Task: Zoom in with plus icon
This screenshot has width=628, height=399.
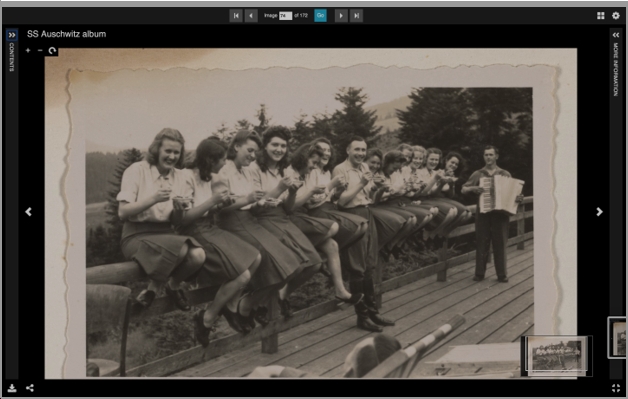Action: coord(28,50)
